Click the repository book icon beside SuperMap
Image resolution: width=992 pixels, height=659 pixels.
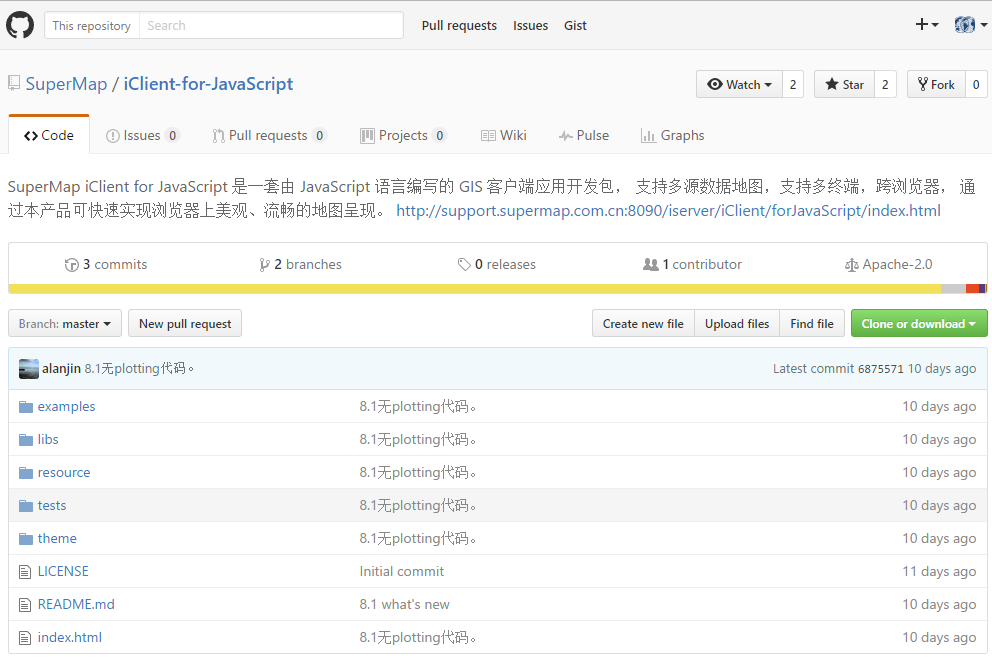(x=14, y=83)
